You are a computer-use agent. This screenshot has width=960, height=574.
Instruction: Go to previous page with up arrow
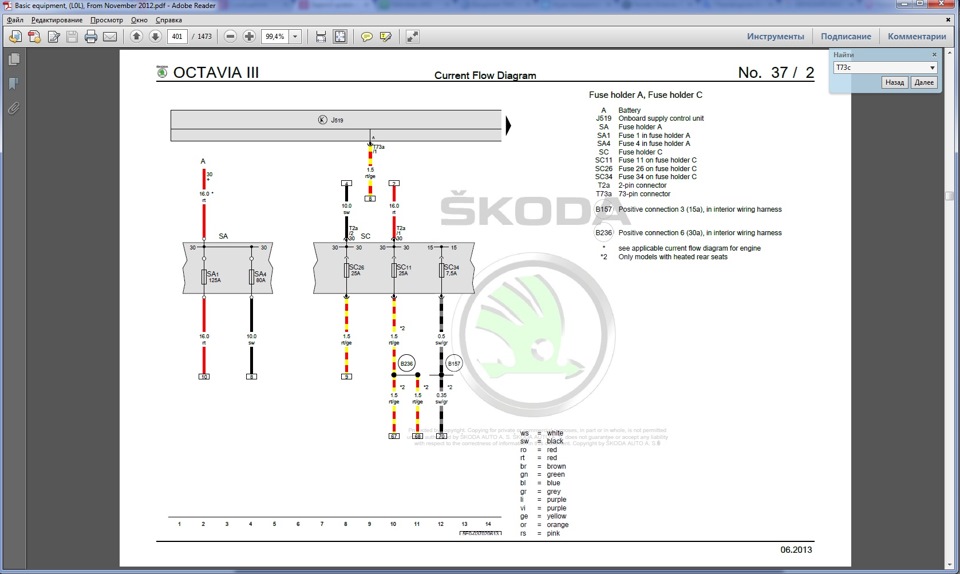(x=137, y=37)
